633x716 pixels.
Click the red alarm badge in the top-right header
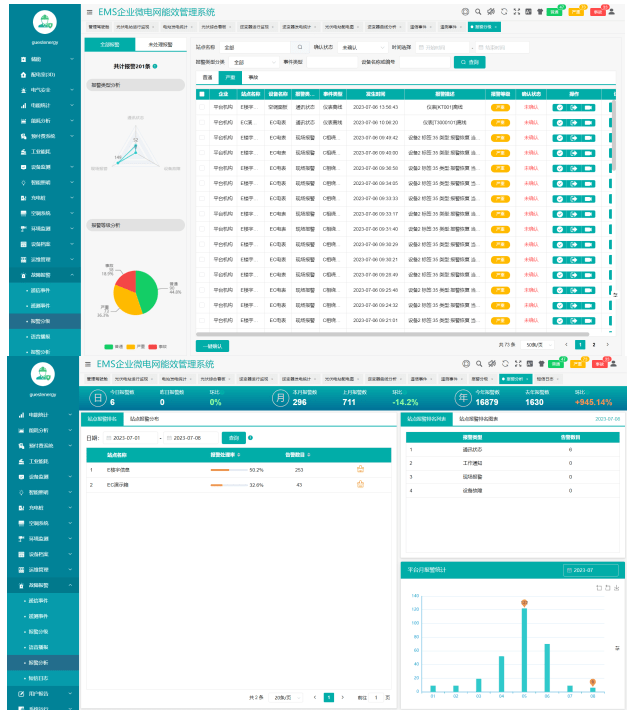click(x=598, y=11)
